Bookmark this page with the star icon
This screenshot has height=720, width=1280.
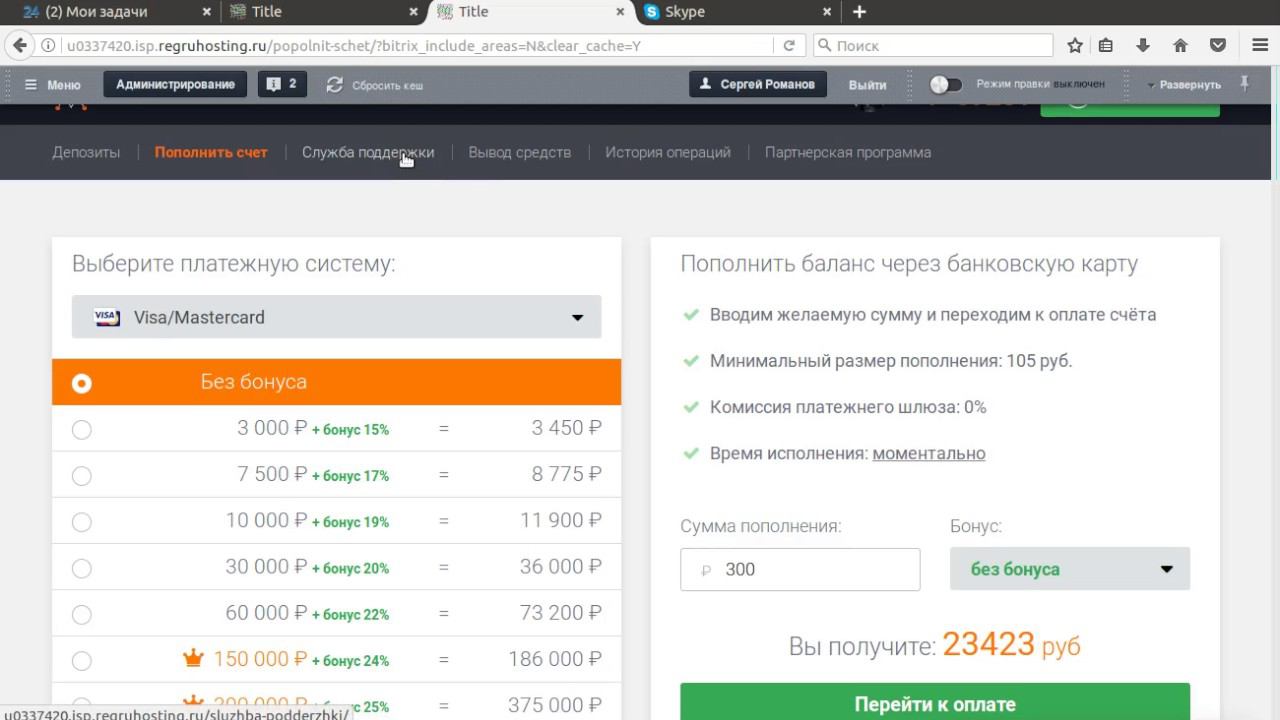(x=1075, y=45)
